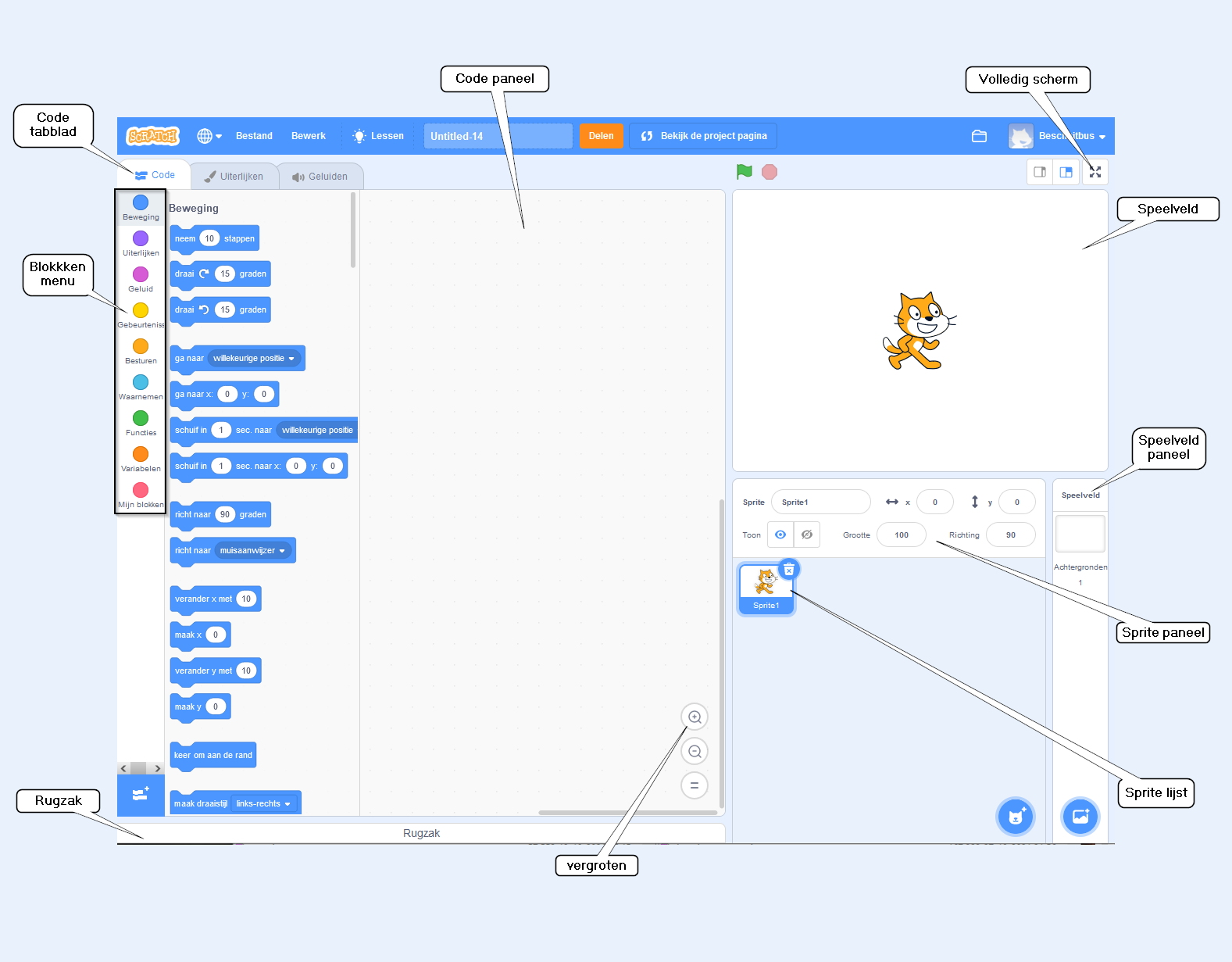The height and width of the screenshot is (962, 1232).
Task: Zoom in on the code workspace
Action: pos(695,717)
